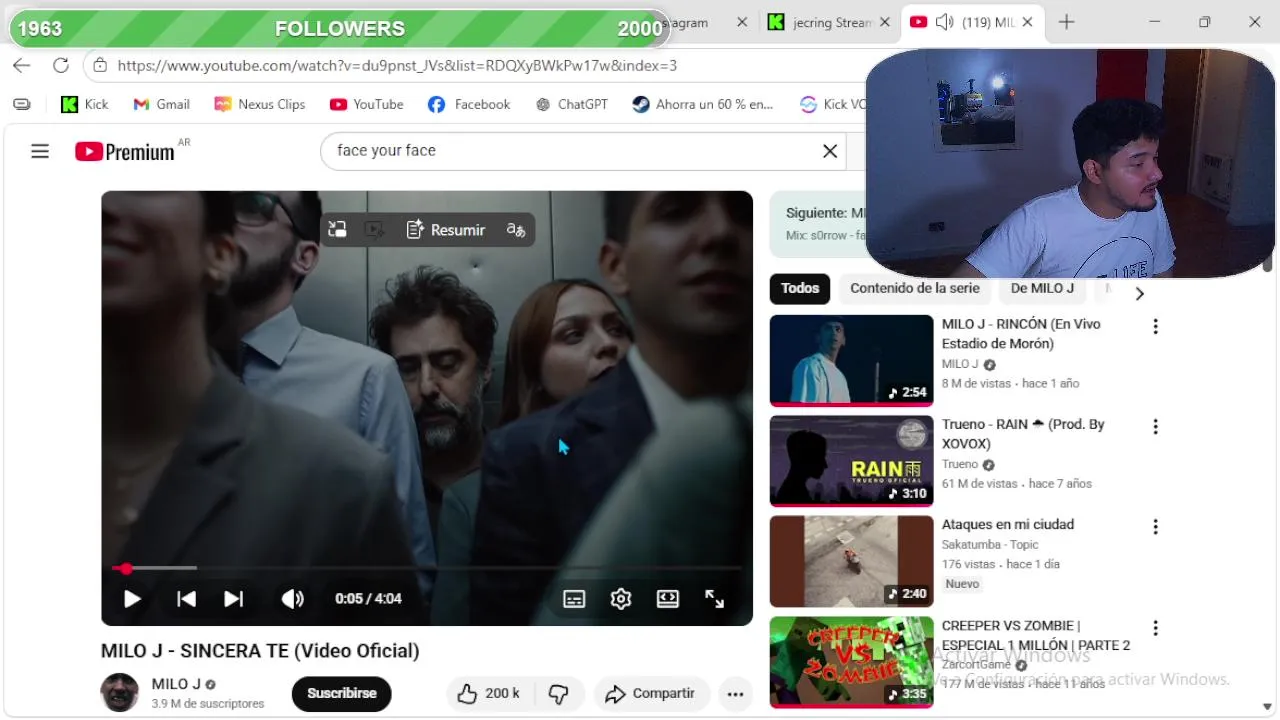The image size is (1280, 720).
Task: Select the Todos filter chip
Action: pos(800,288)
